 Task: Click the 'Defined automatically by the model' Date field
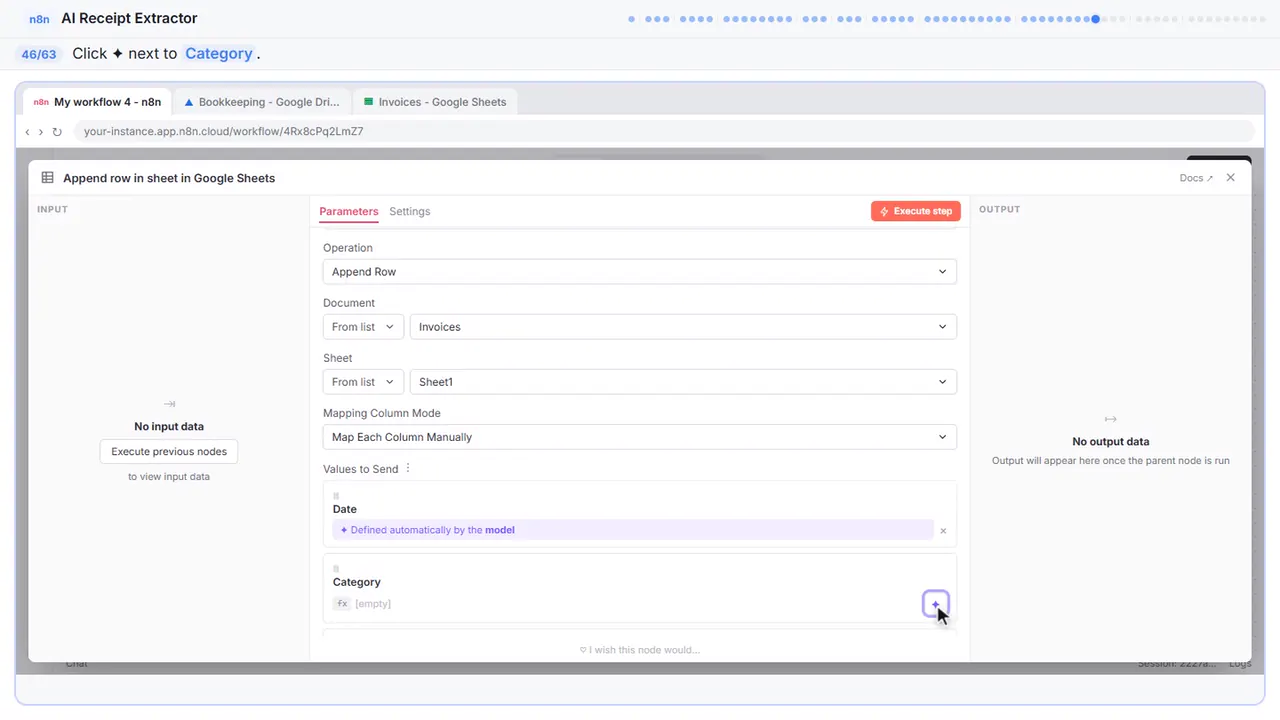tap(633, 530)
